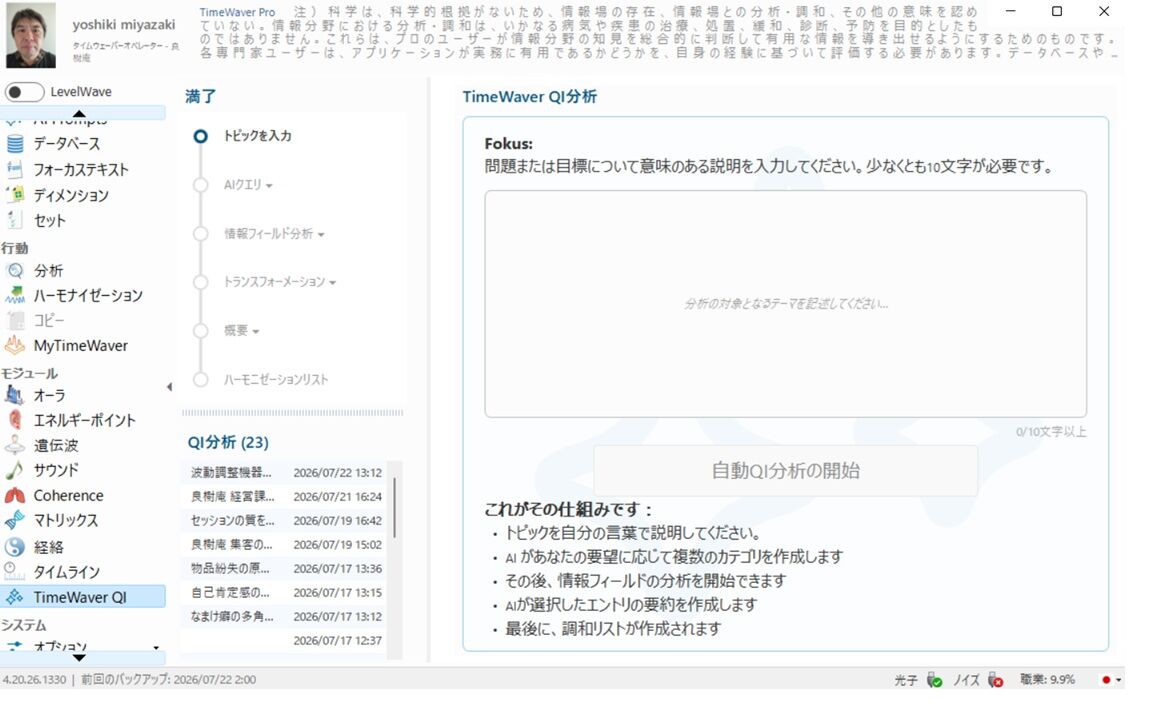Open the マトリックス DNA icon
1152x720 pixels.
[15, 520]
